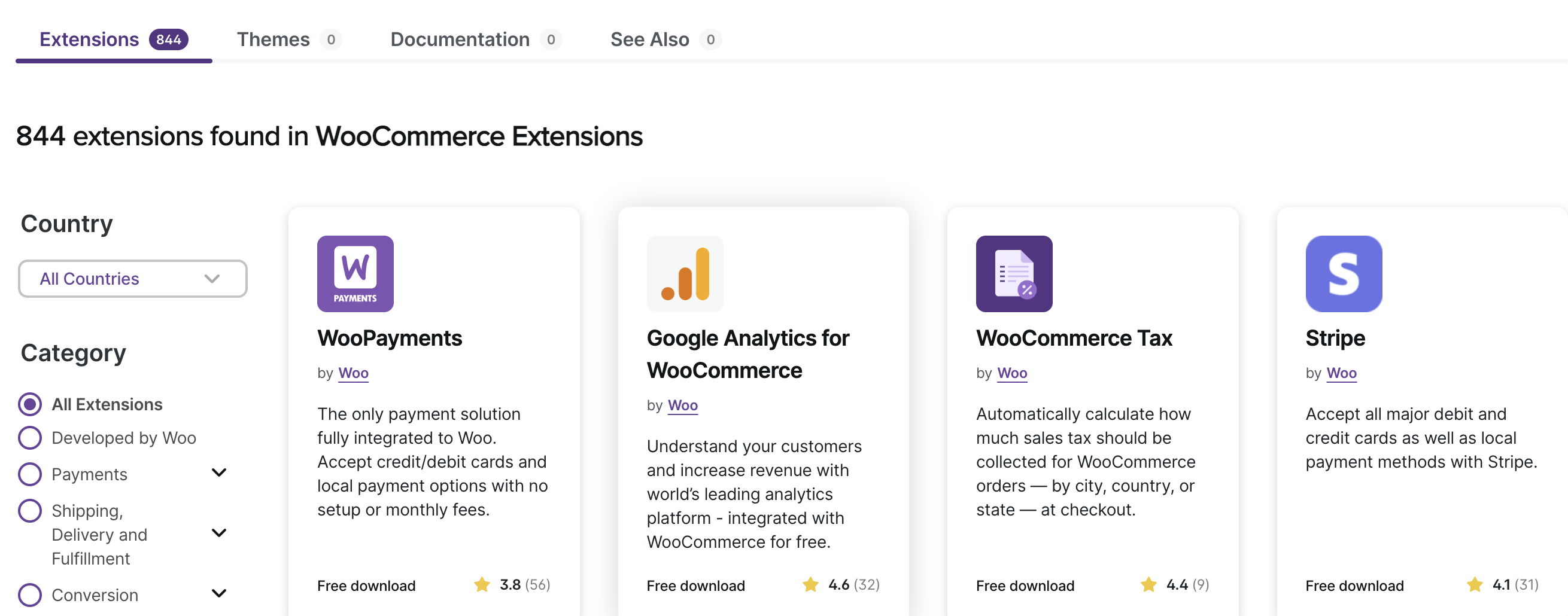Click the star icon beside Stripe's 4.1 rating

pos(1474,584)
